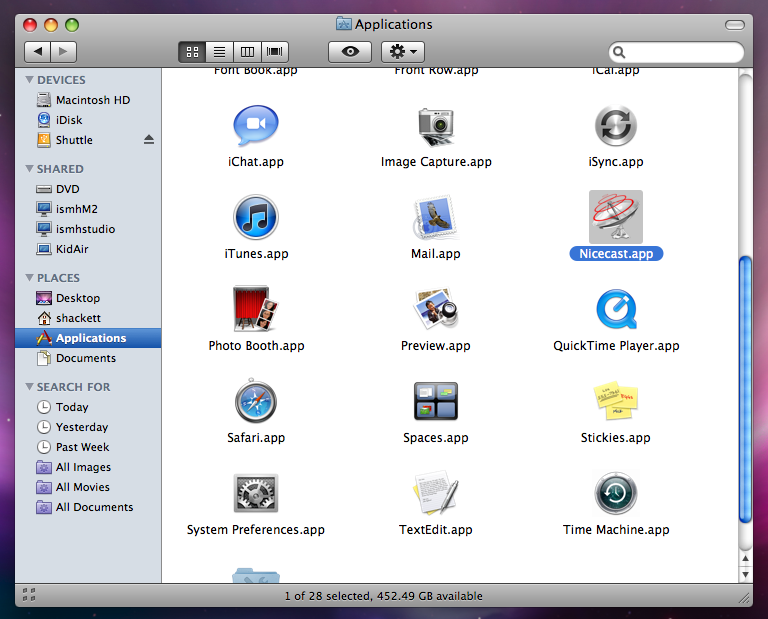Open Quick Look with the eye button
This screenshot has width=768, height=619.
click(x=350, y=51)
